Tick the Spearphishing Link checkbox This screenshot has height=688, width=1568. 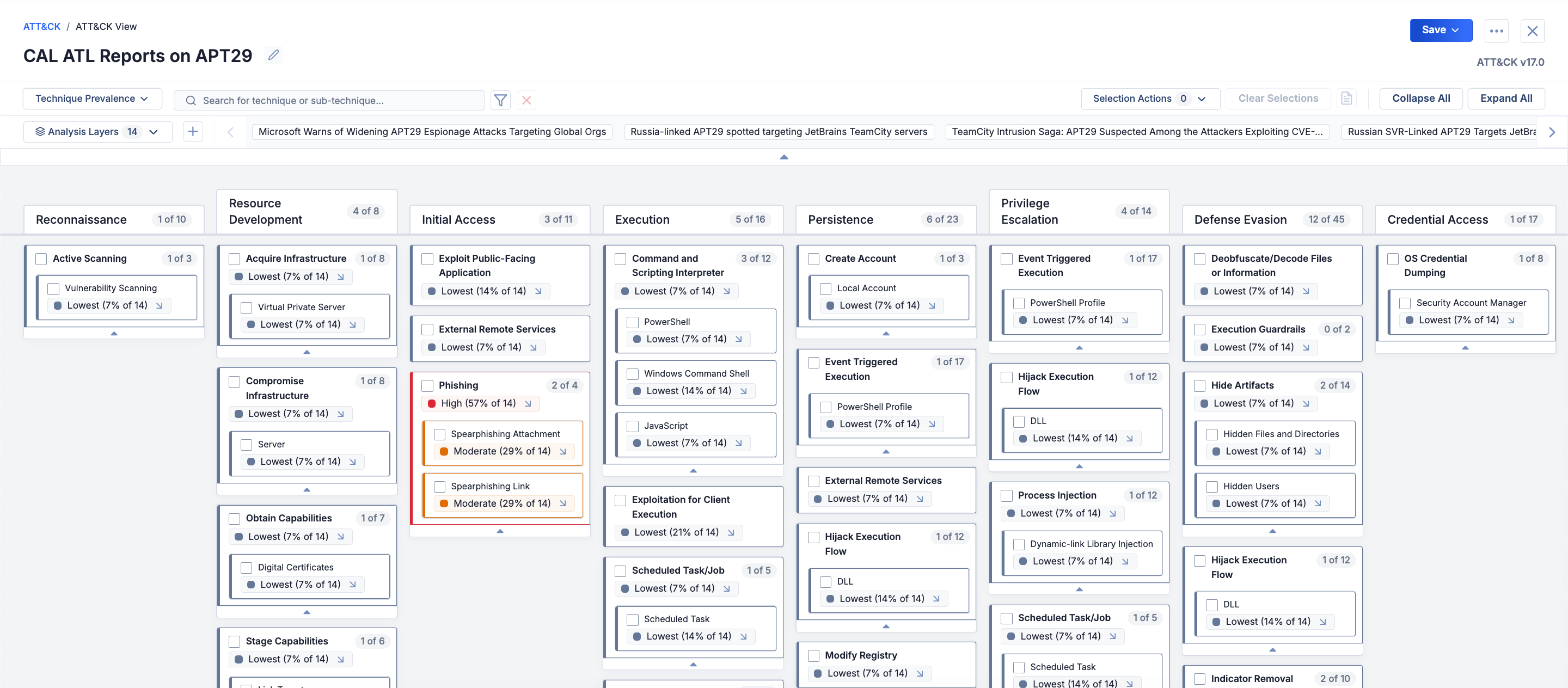click(x=439, y=486)
